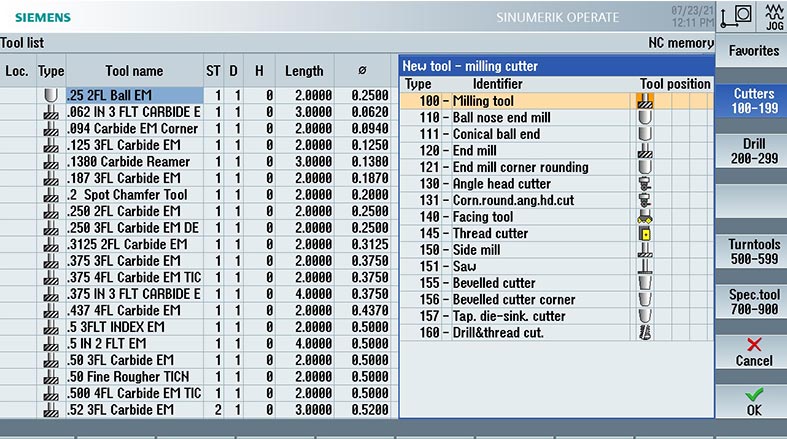The width and height of the screenshot is (787, 439).
Task: Click the Tool position column header
Action: click(675, 84)
